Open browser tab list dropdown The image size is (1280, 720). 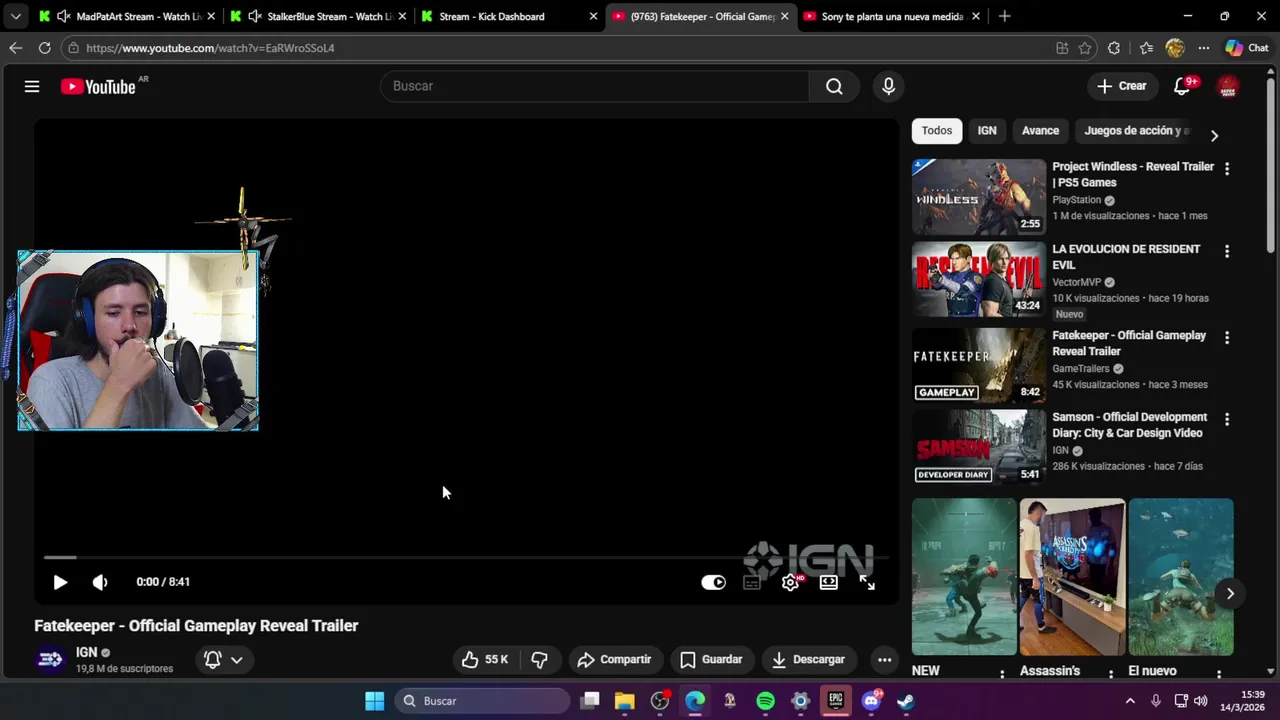tap(15, 16)
